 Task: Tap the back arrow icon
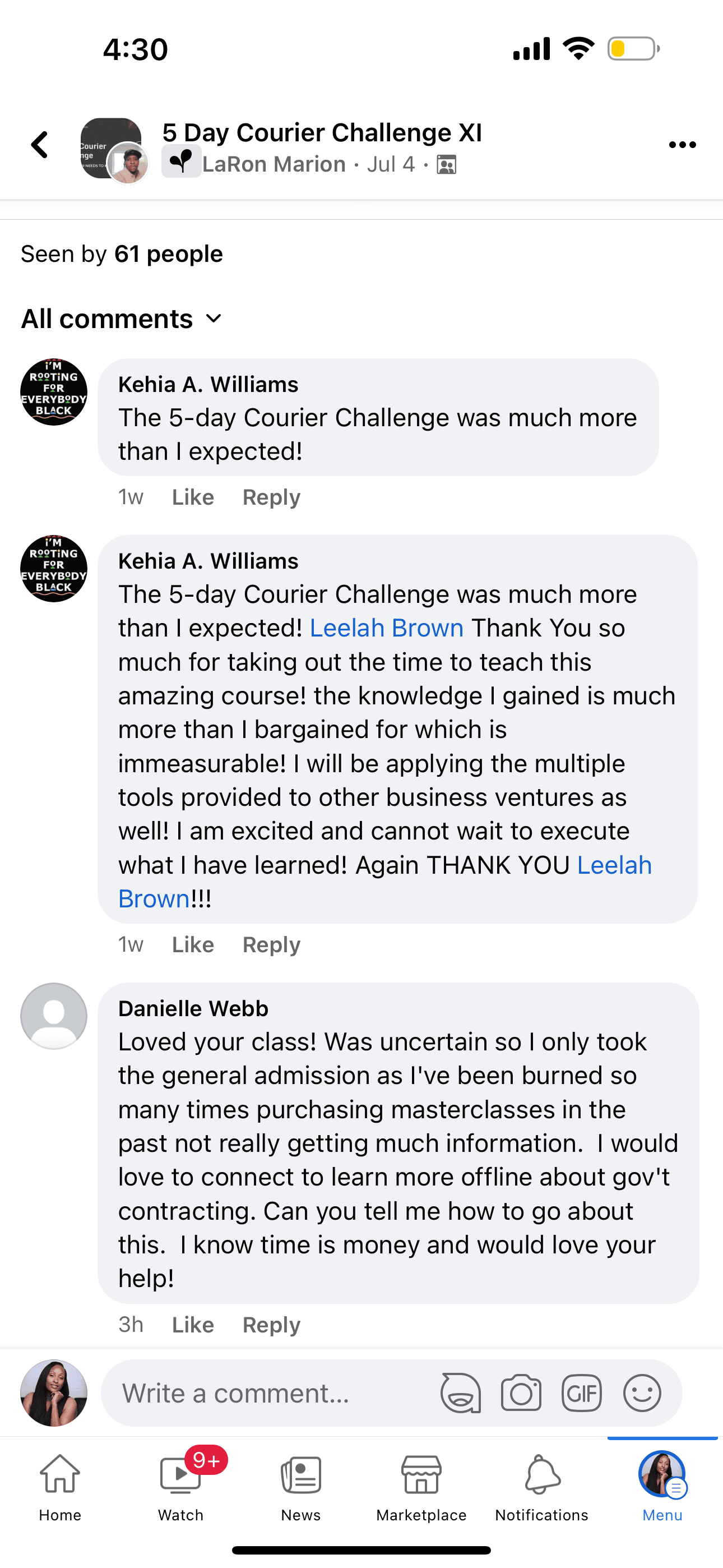40,145
